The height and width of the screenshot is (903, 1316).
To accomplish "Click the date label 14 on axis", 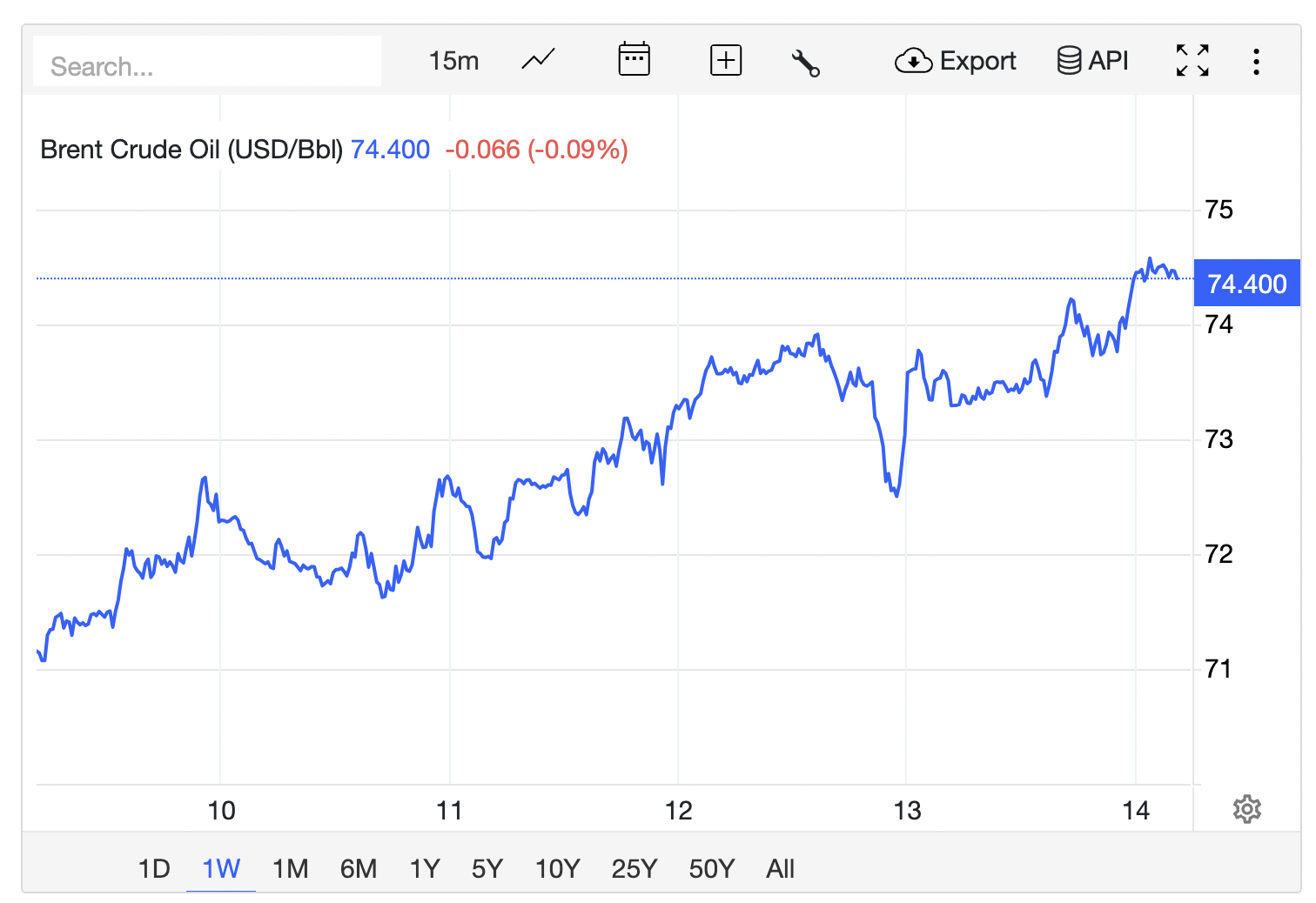I will pos(1136,811).
